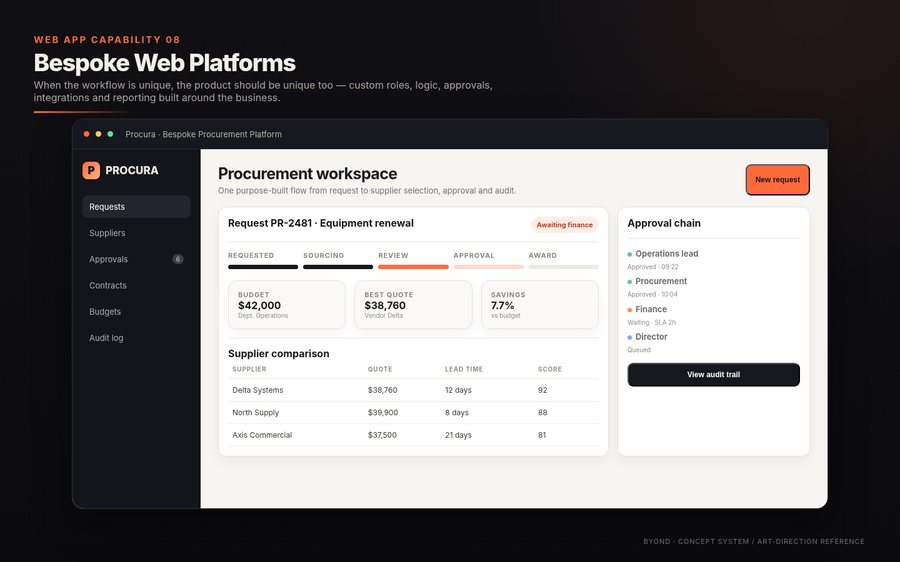The width and height of the screenshot is (900, 562).
Task: Open the Requests section in sidebar
Action: [x=136, y=207]
